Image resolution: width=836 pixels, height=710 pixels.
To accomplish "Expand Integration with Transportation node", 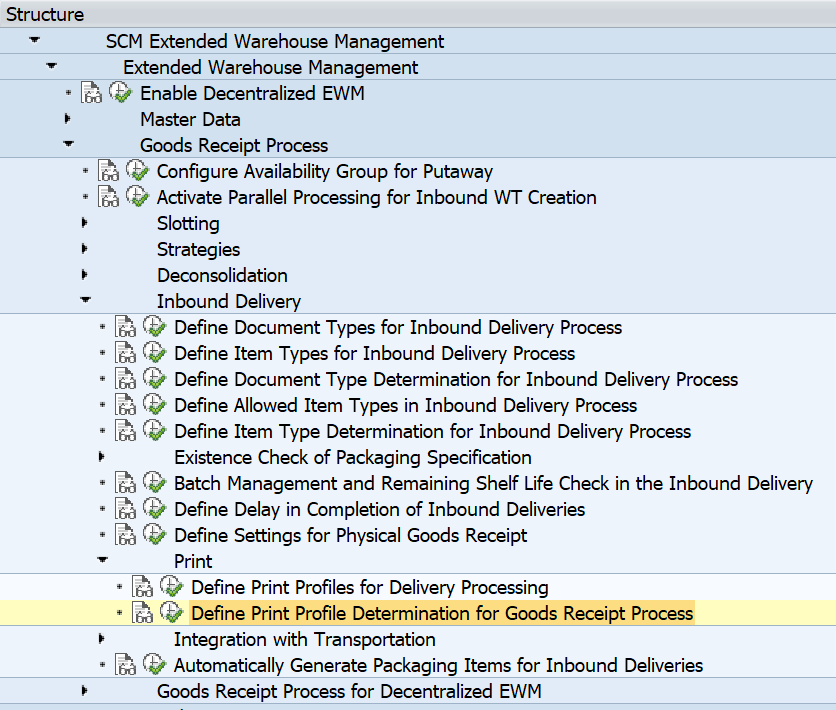I will pyautogui.click(x=101, y=638).
